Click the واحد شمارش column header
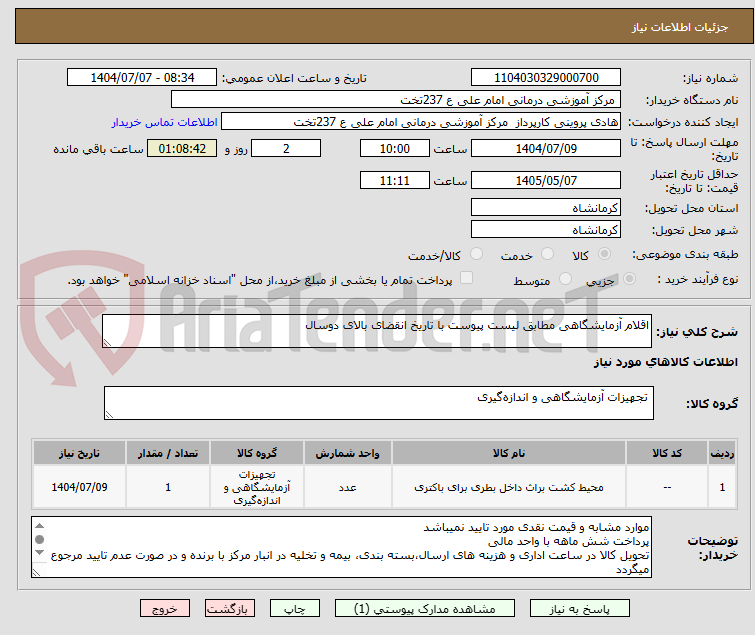 pos(347,453)
